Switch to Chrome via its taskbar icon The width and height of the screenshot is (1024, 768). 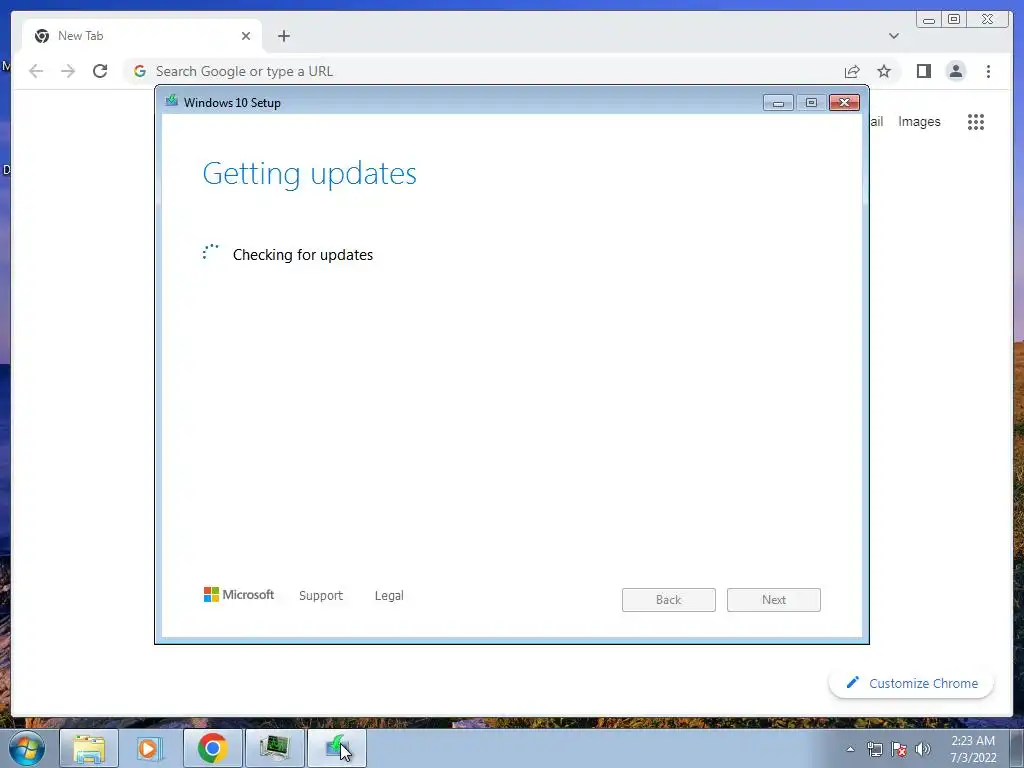pos(212,748)
